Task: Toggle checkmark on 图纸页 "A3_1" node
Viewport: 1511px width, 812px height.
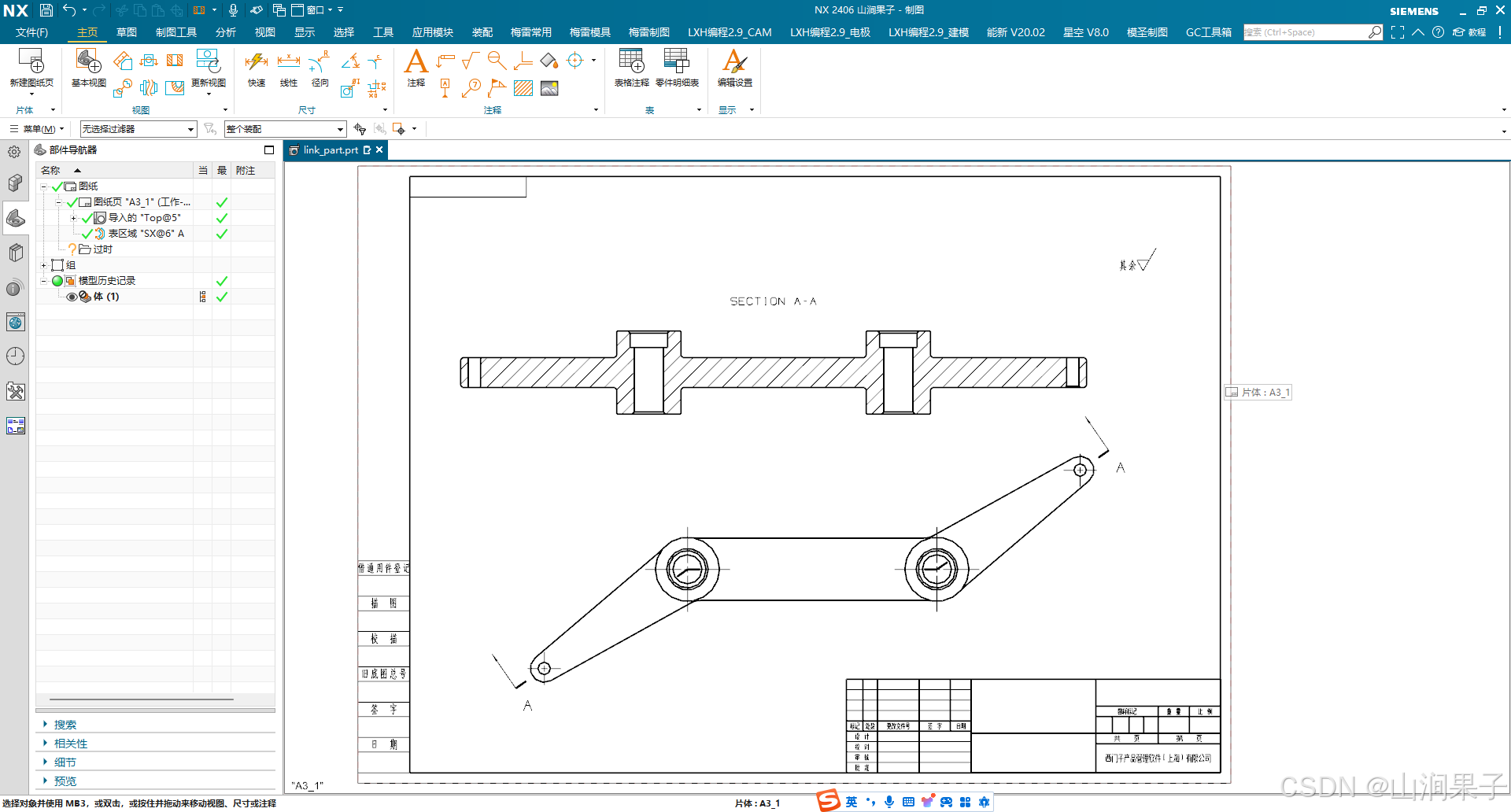Action: pos(72,202)
